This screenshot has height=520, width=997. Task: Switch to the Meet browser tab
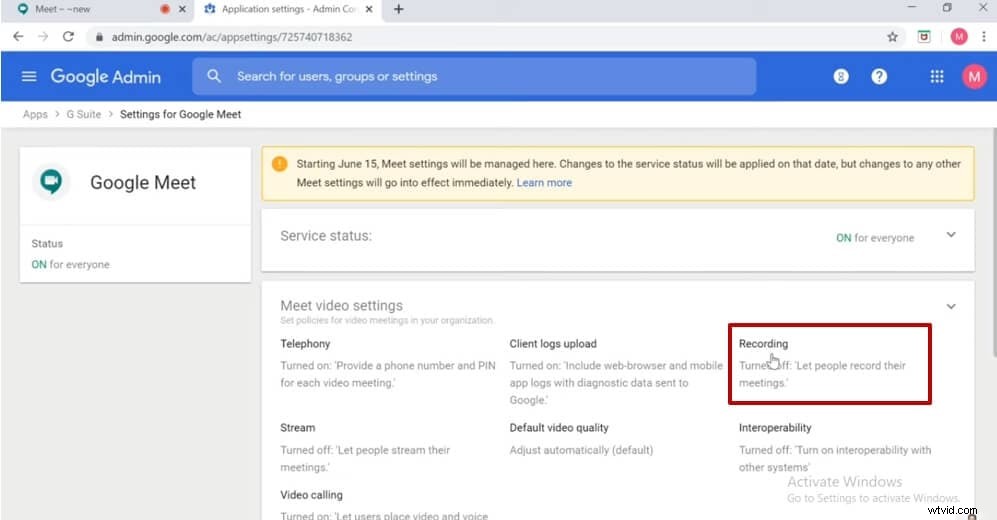(x=95, y=9)
